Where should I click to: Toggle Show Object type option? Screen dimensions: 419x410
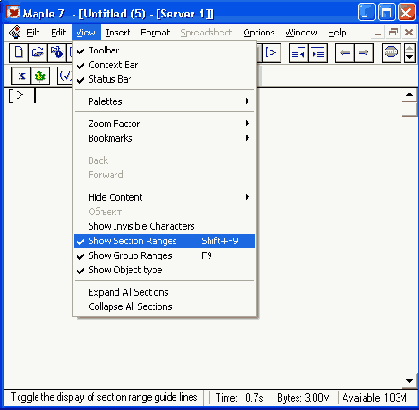tap(164, 270)
